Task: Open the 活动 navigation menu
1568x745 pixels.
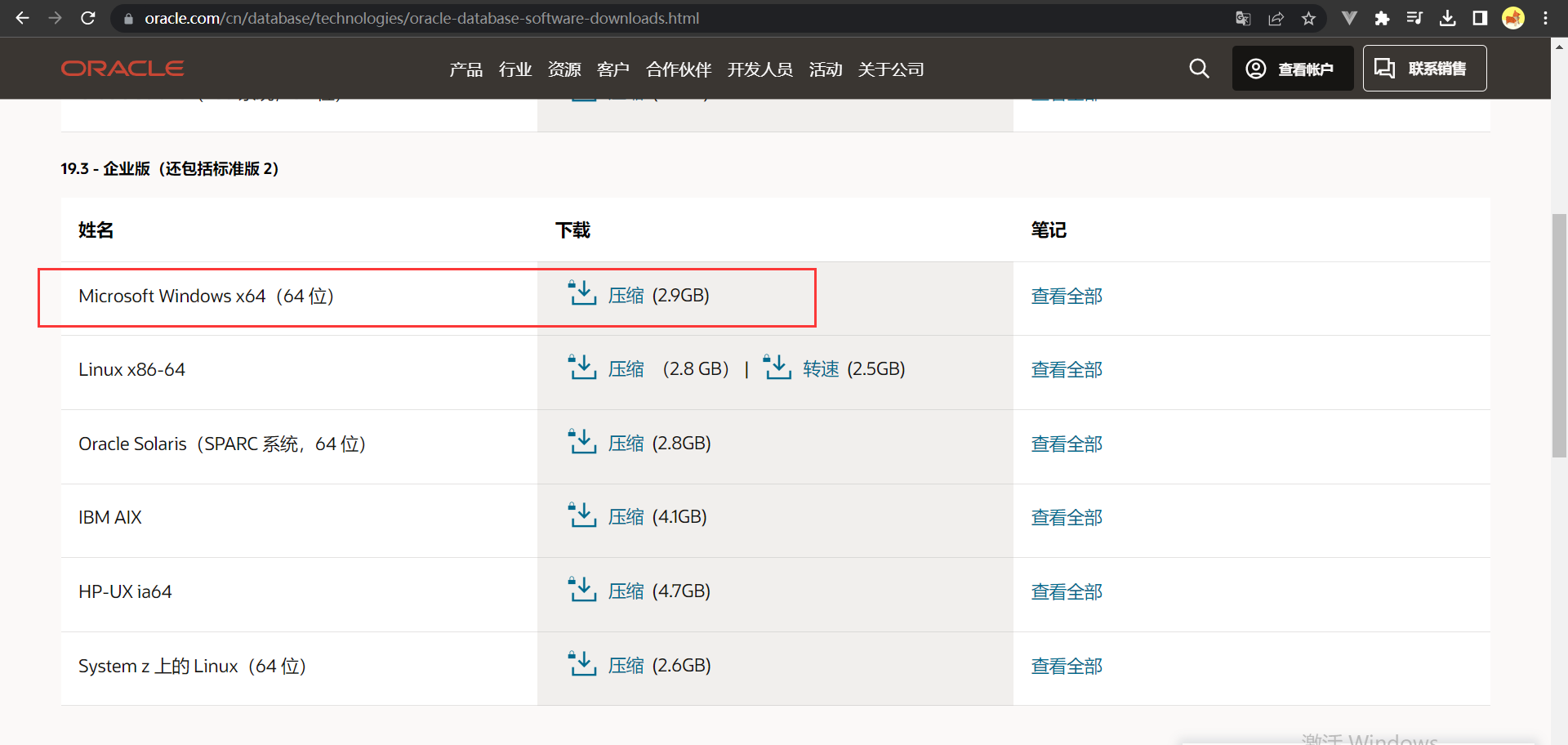Action: tap(825, 69)
